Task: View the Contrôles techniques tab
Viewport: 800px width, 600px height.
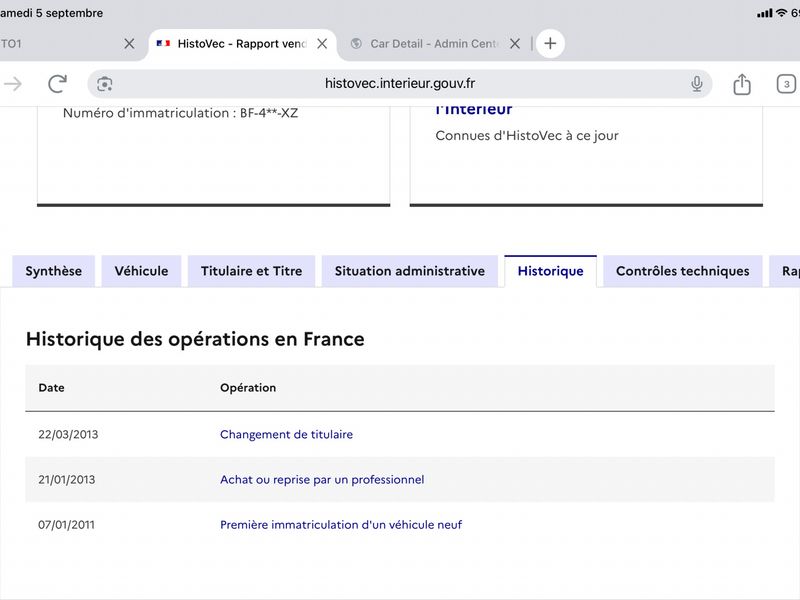Action: pyautogui.click(x=683, y=271)
